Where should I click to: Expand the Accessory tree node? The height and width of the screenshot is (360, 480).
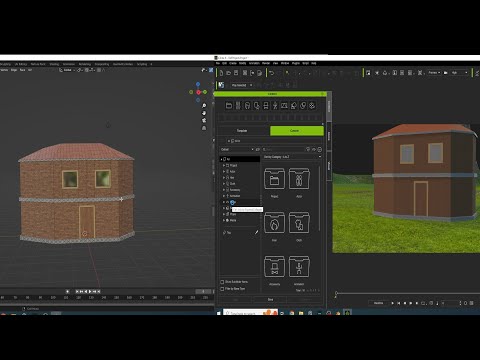[224, 190]
